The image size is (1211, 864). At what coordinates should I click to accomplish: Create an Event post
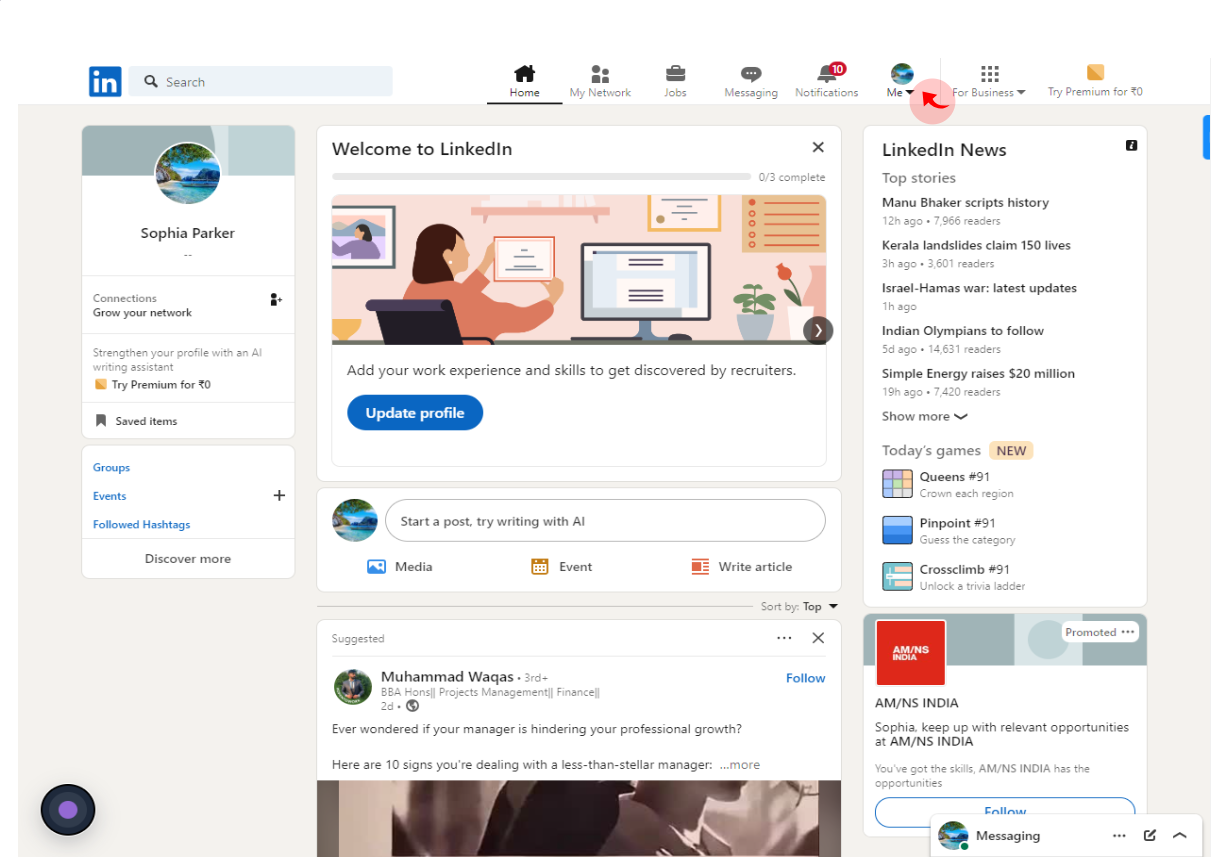(x=561, y=567)
